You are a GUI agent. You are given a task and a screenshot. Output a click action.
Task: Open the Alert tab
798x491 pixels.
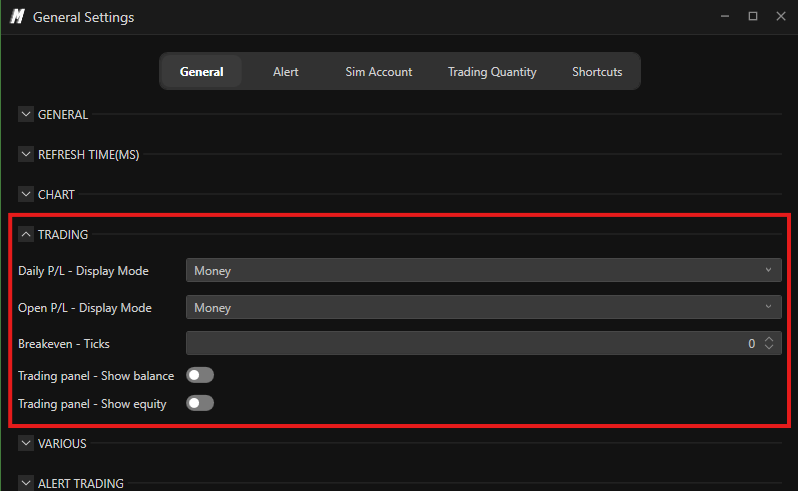[286, 72]
